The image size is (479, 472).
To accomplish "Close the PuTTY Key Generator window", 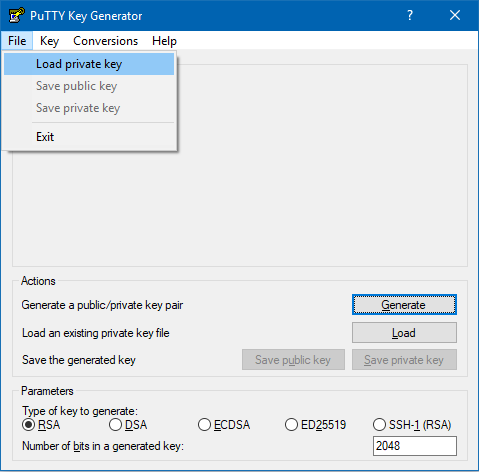I will 455,15.
